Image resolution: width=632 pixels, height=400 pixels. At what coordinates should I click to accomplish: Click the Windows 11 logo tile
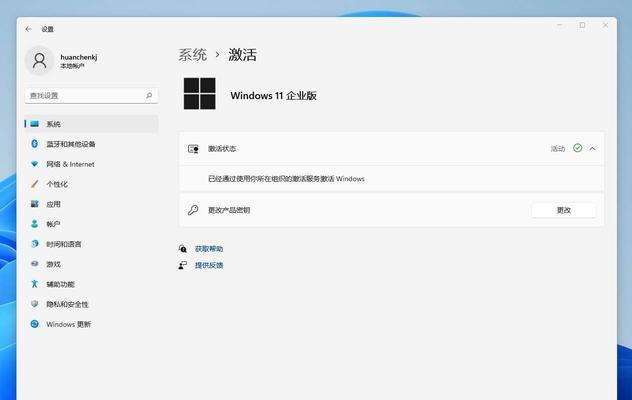coord(200,94)
